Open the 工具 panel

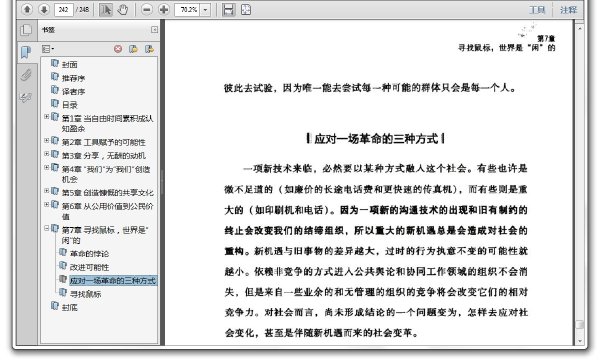[537, 10]
